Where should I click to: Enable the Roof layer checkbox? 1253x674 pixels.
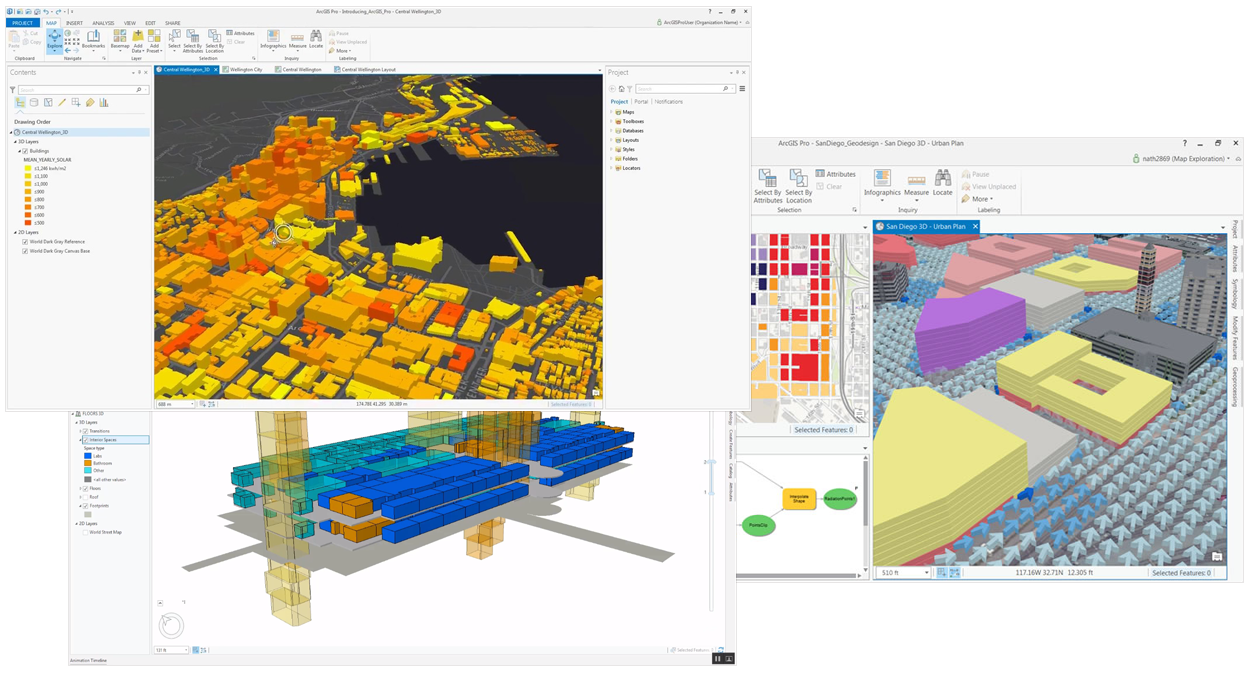(86, 497)
